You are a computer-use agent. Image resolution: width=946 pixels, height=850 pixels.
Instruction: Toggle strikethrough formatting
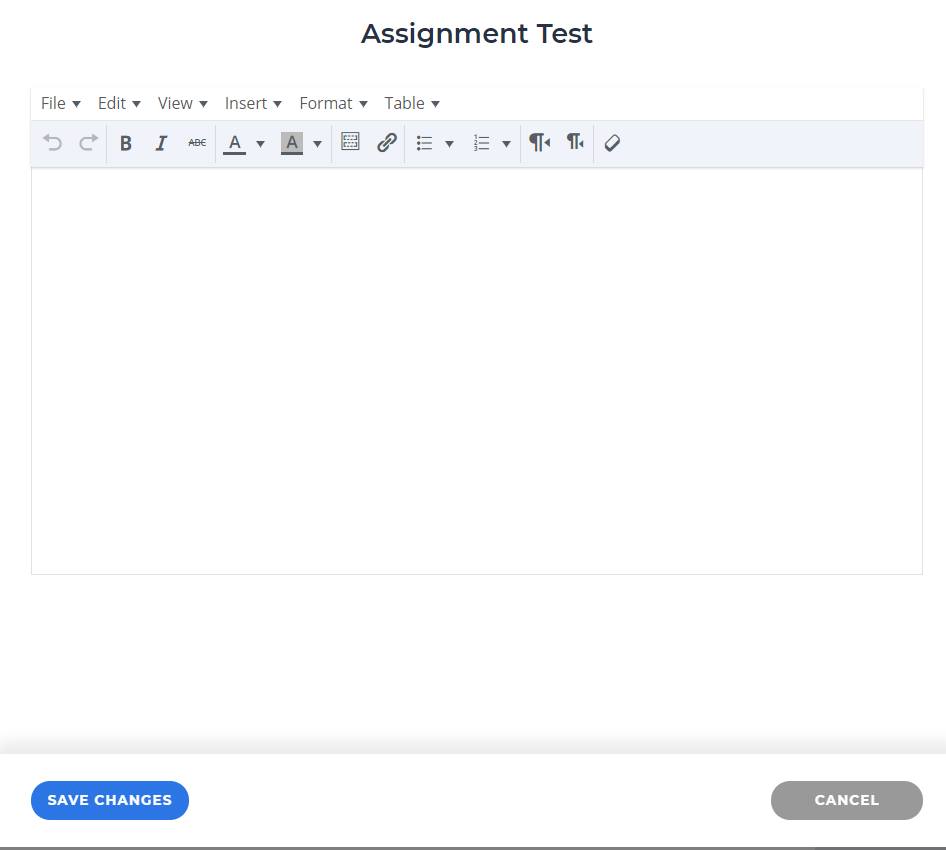[197, 143]
